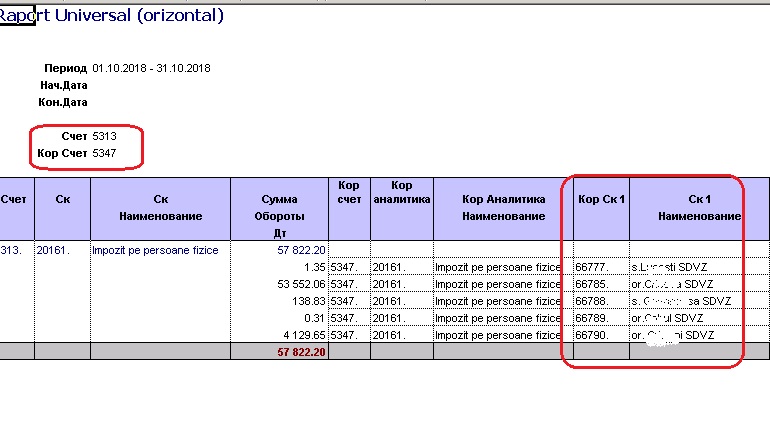The image size is (770, 431).
Task: Select the blue Impozit pe persoane fizice cell
Action: click(161, 250)
